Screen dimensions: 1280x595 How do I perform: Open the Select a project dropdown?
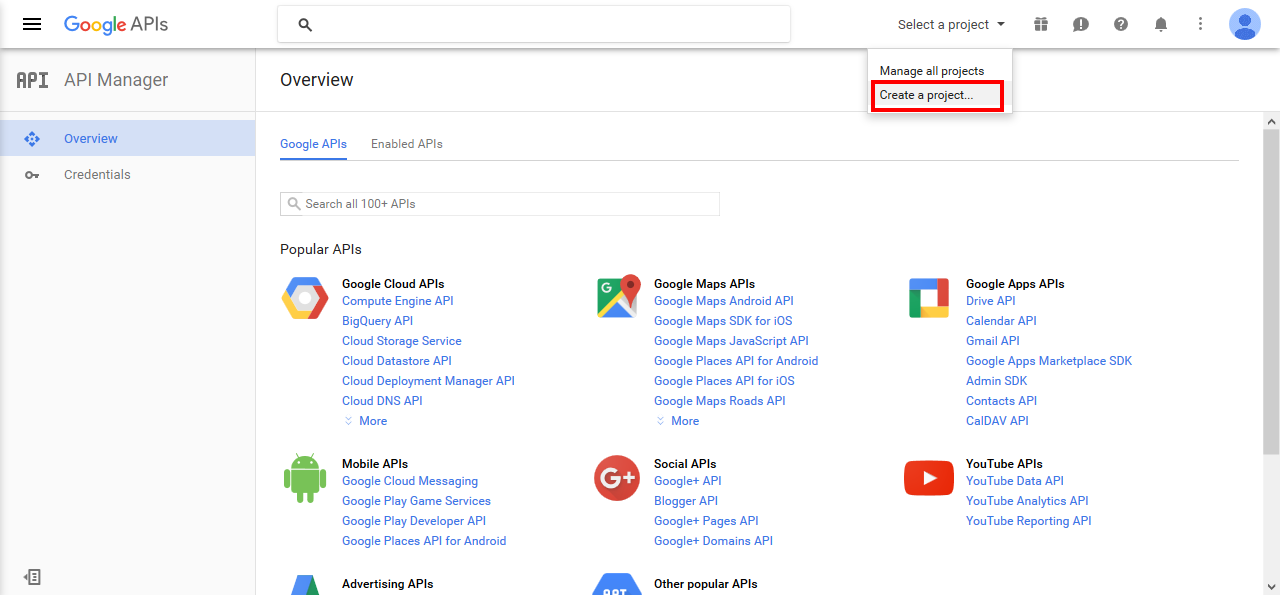pos(948,24)
